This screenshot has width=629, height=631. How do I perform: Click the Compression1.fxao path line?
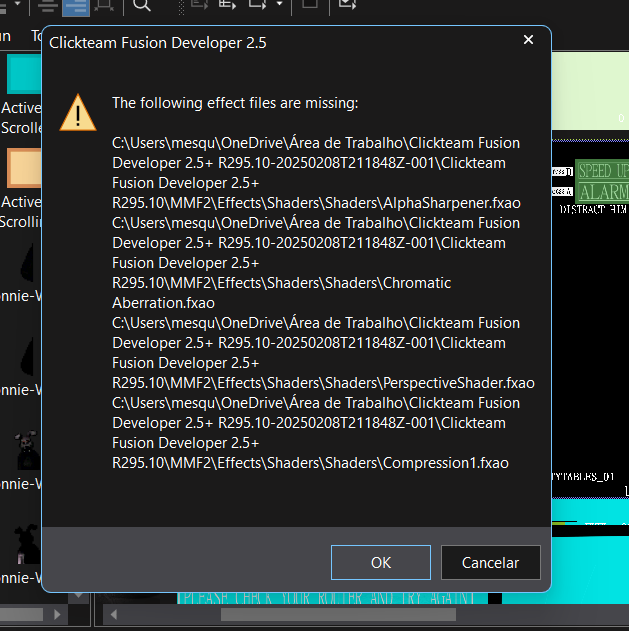[x=310, y=463]
